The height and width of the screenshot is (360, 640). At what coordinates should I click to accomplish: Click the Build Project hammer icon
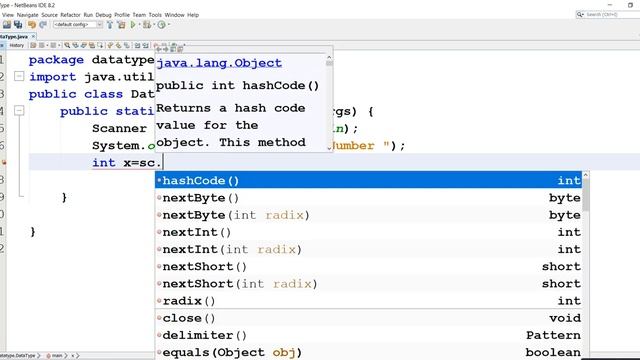coord(110,24)
